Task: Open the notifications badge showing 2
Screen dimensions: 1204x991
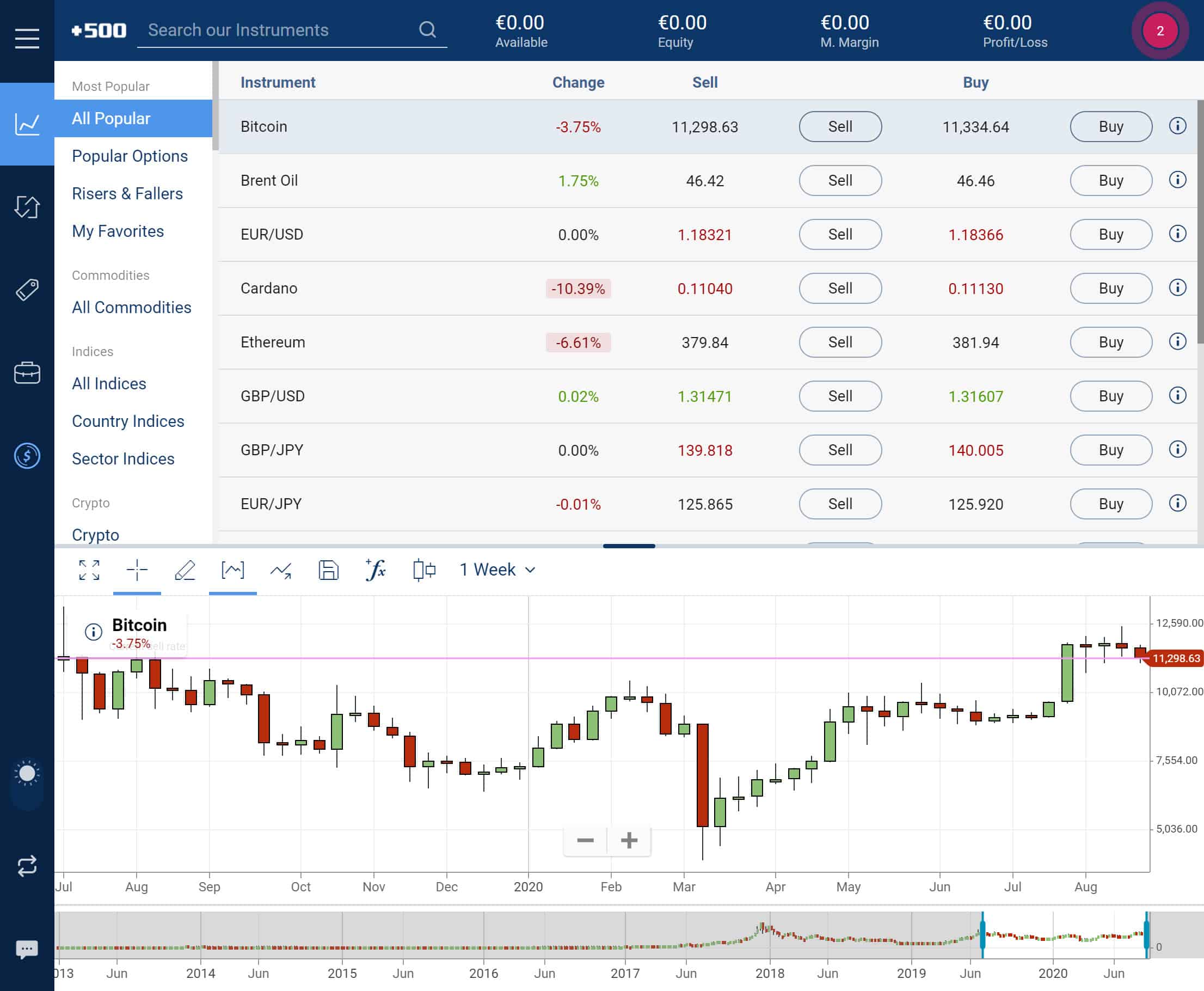Action: [x=1159, y=31]
